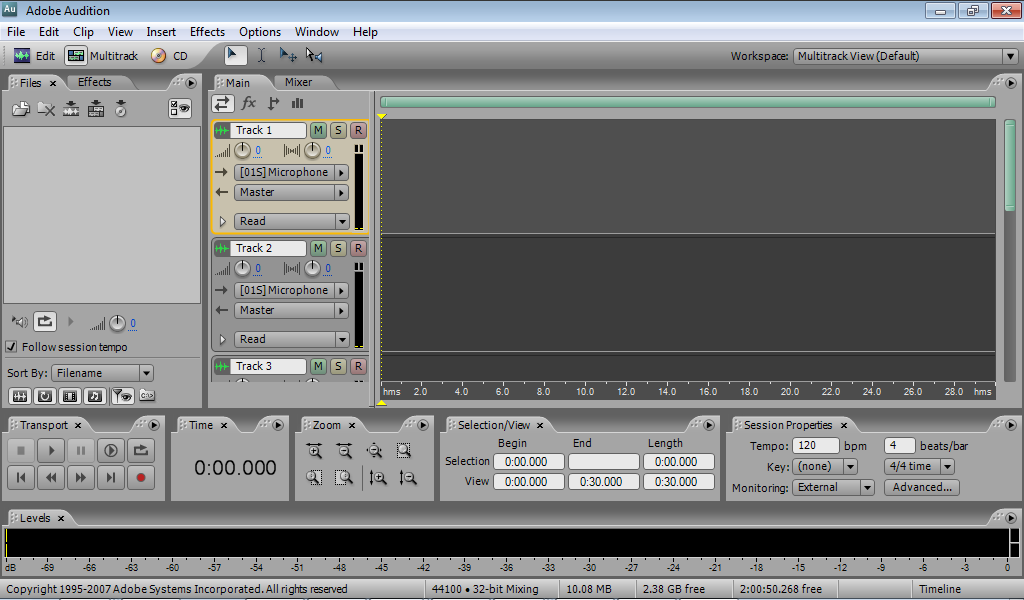Click Fast Forward transport button

(81, 477)
